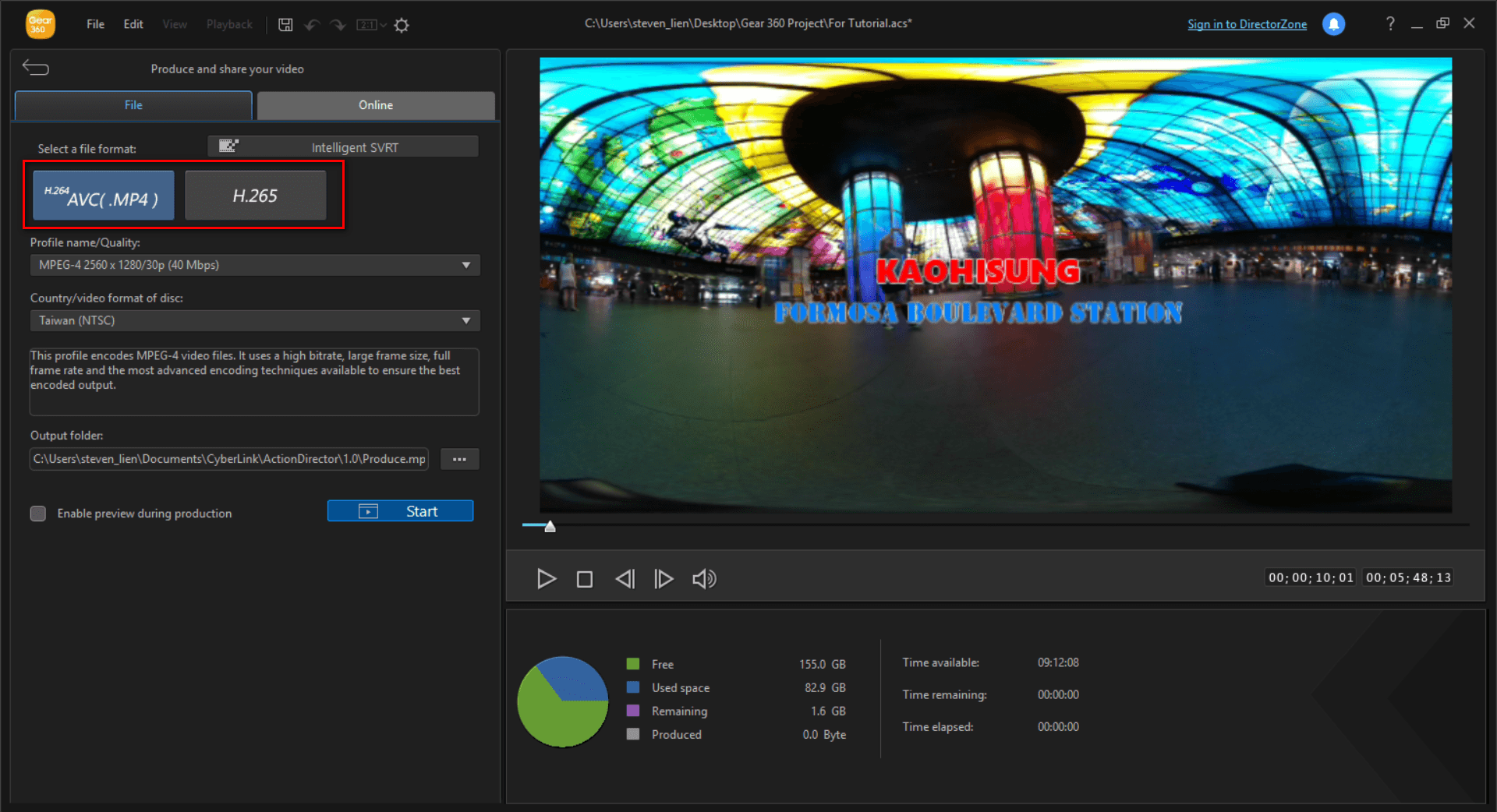Image resolution: width=1497 pixels, height=812 pixels.
Task: Click the disk space pie chart
Action: coord(563,701)
